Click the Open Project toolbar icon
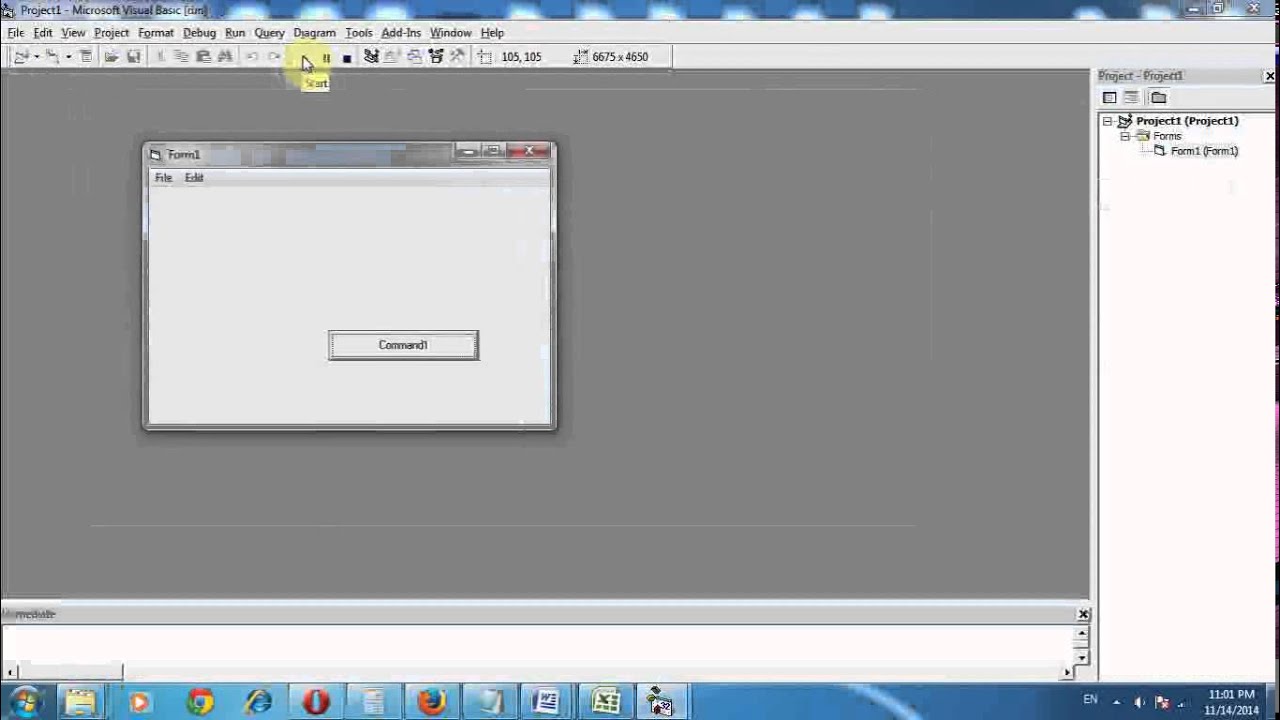1280x720 pixels. 111,57
